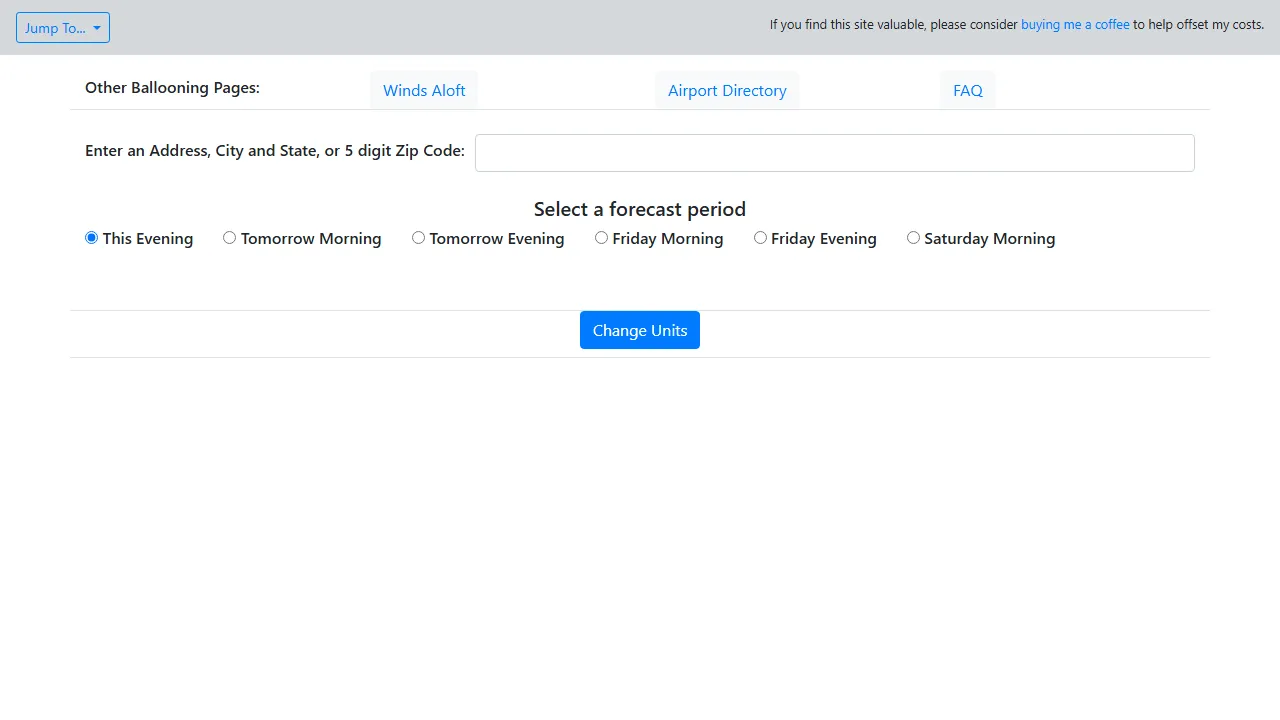The width and height of the screenshot is (1280, 720).
Task: Click the 'Select a forecast period' heading
Action: tap(640, 209)
